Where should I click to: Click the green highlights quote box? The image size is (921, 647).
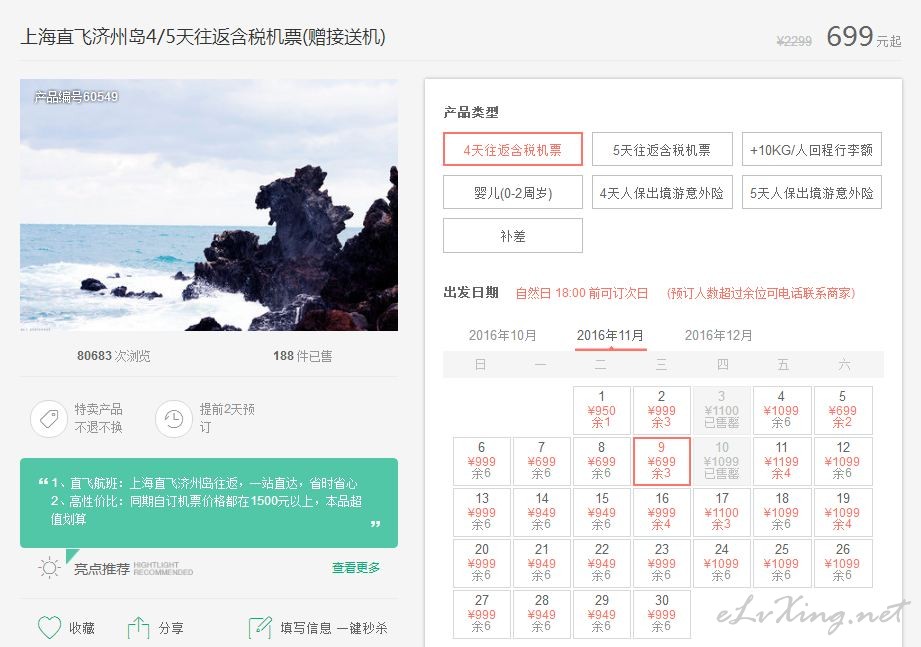(x=209, y=503)
